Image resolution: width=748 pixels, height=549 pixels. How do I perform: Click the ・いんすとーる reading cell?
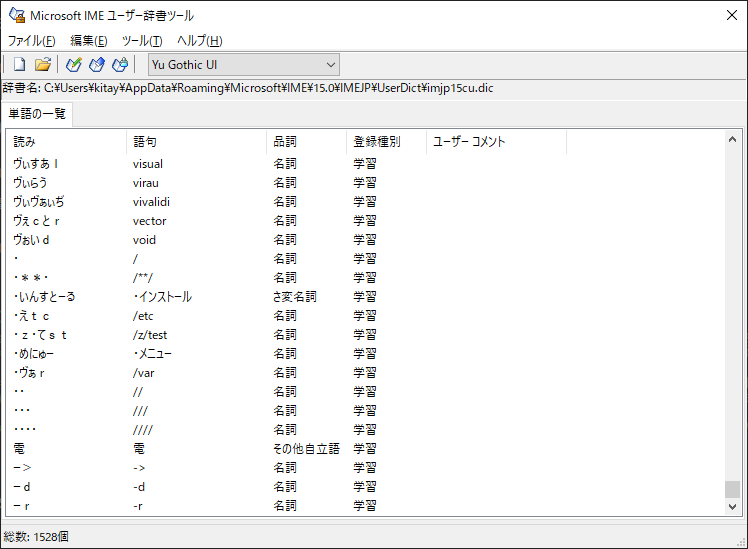(44, 297)
